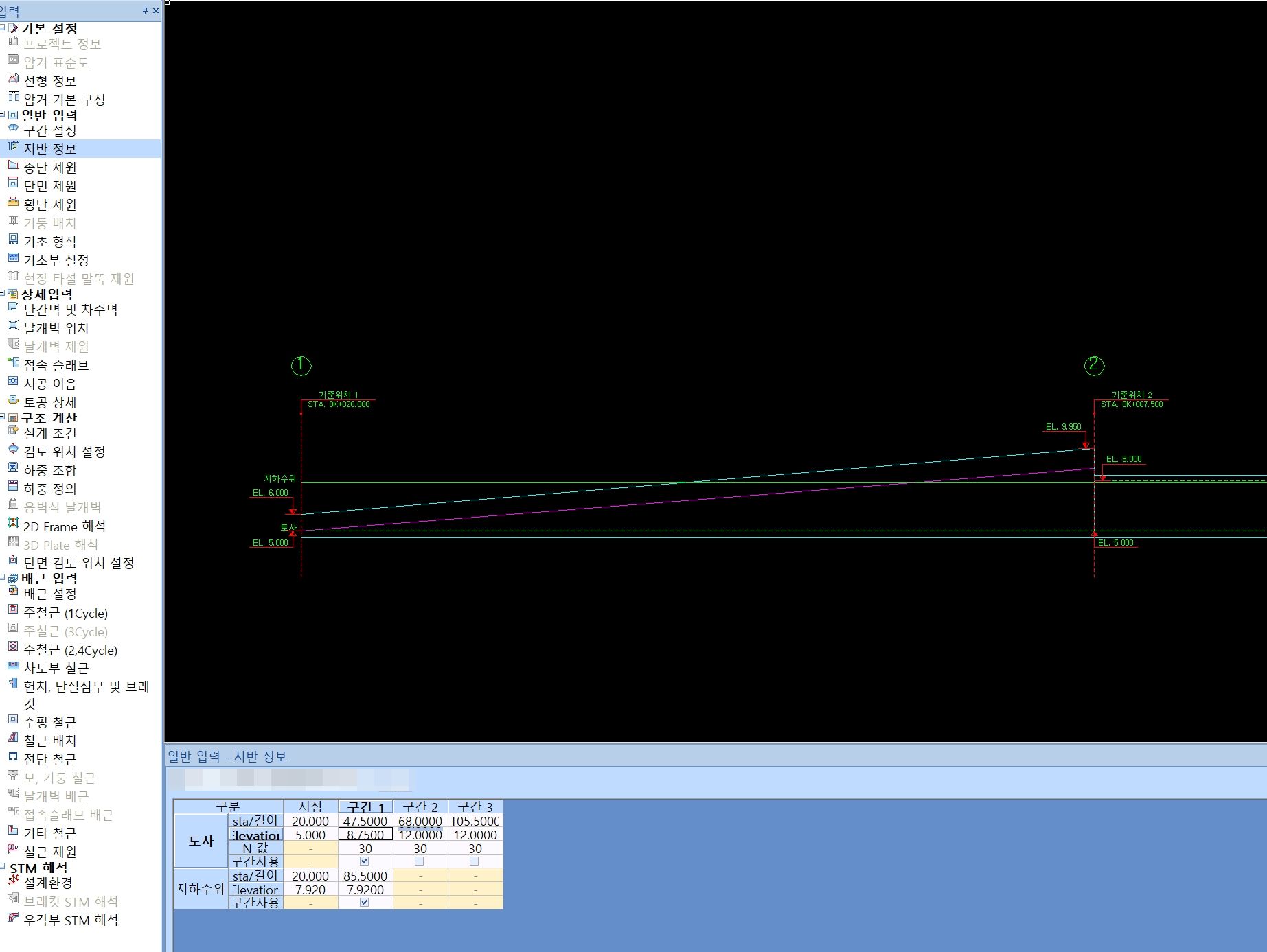Click the 기초 형식 icon

click(13, 239)
